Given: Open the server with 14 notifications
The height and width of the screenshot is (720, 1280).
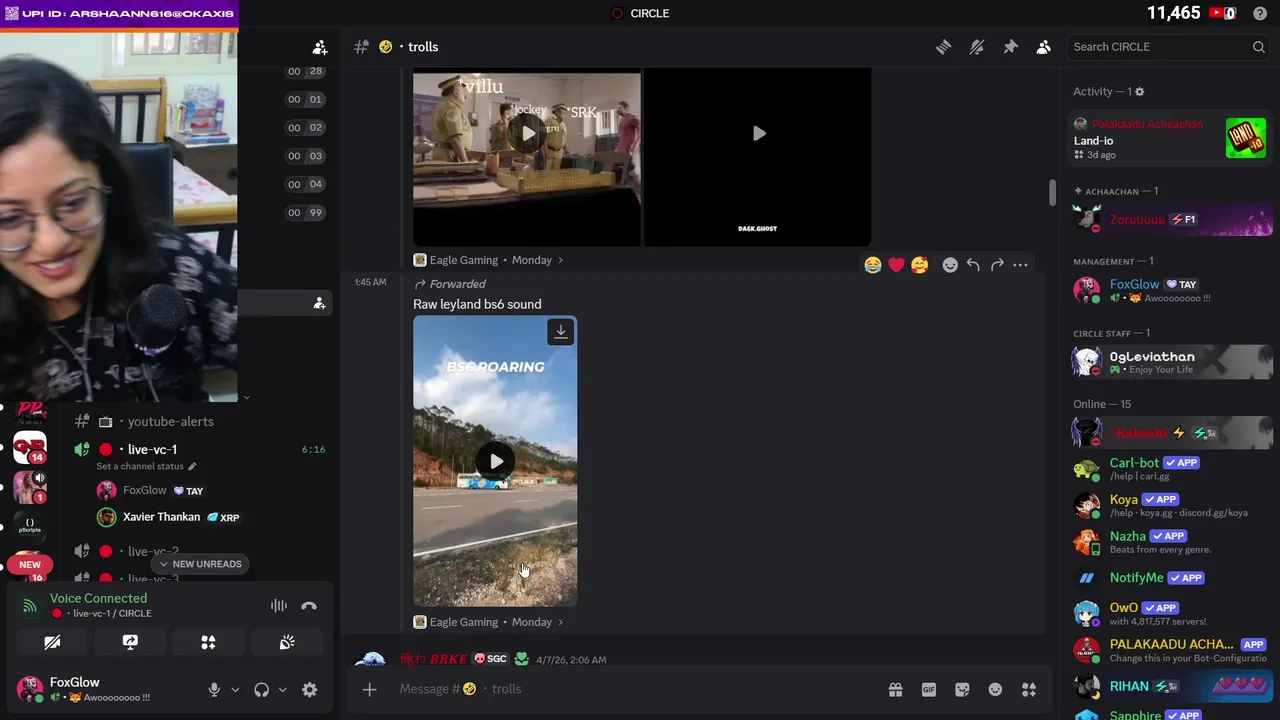Looking at the screenshot, I should [x=30, y=448].
